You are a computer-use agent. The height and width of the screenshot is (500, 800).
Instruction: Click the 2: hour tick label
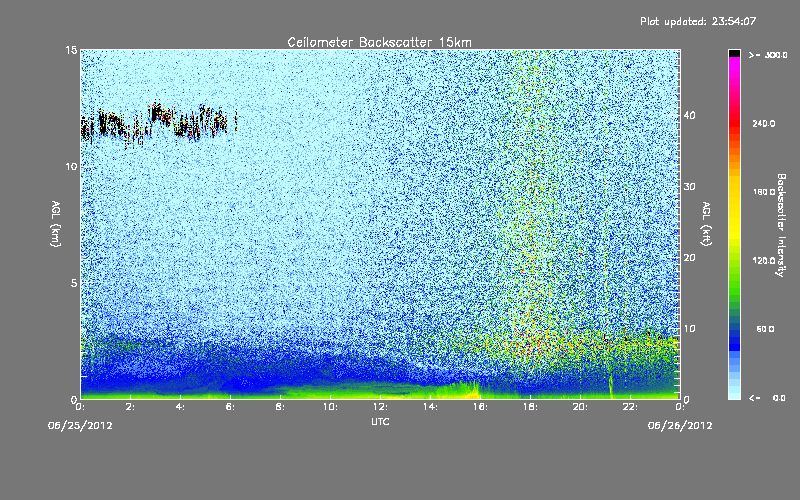click(131, 407)
